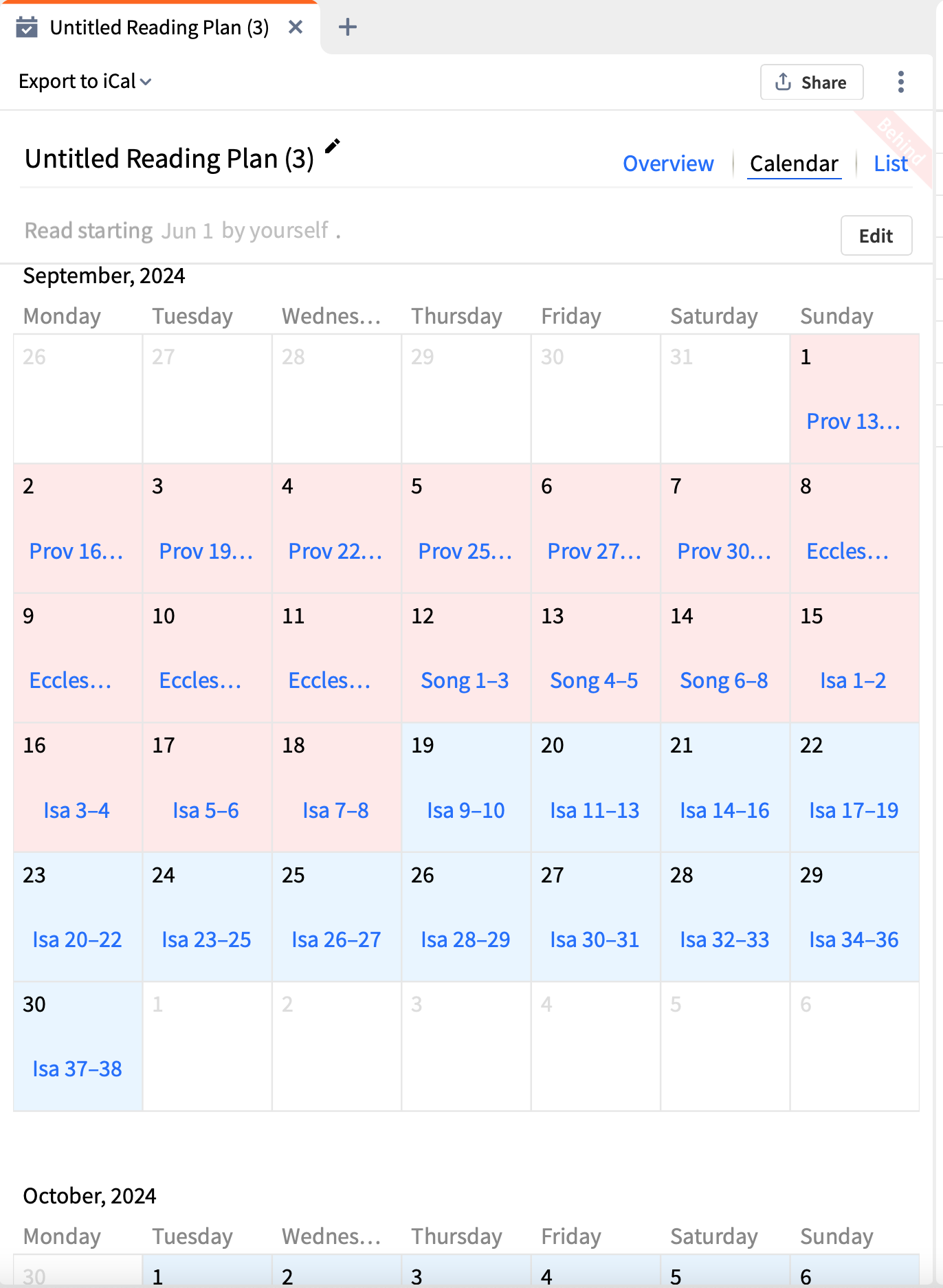Click the plus icon to open a new tab
This screenshot has height=1288, width=943.
point(347,27)
